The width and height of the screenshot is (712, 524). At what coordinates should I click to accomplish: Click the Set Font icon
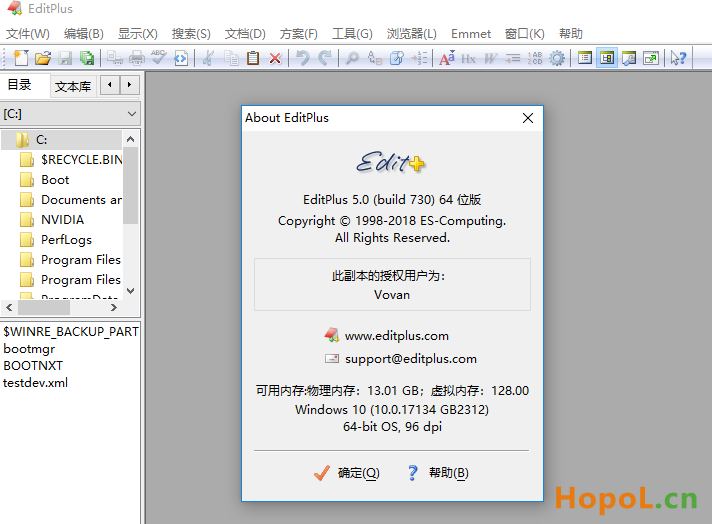pyautogui.click(x=446, y=58)
